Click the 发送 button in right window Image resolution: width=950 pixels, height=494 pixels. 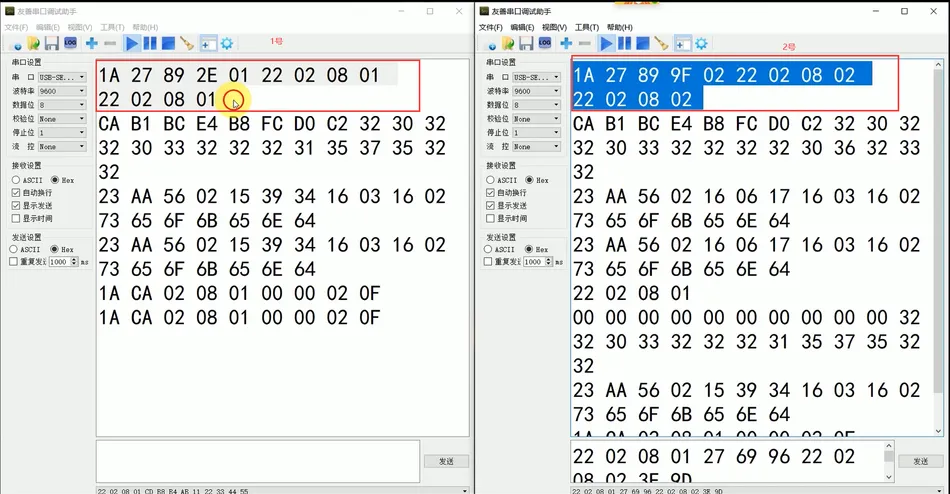coord(921,461)
